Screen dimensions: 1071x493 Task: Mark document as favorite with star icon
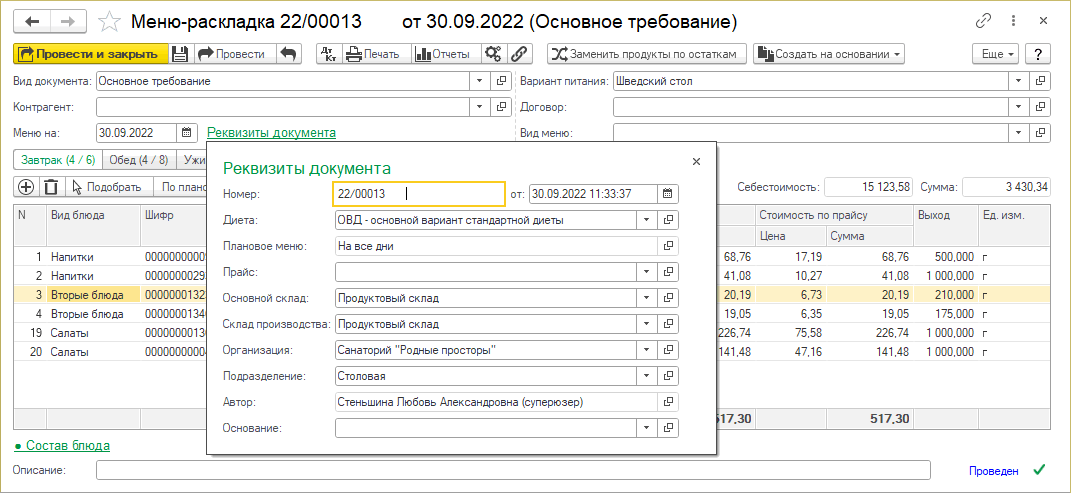(x=108, y=22)
